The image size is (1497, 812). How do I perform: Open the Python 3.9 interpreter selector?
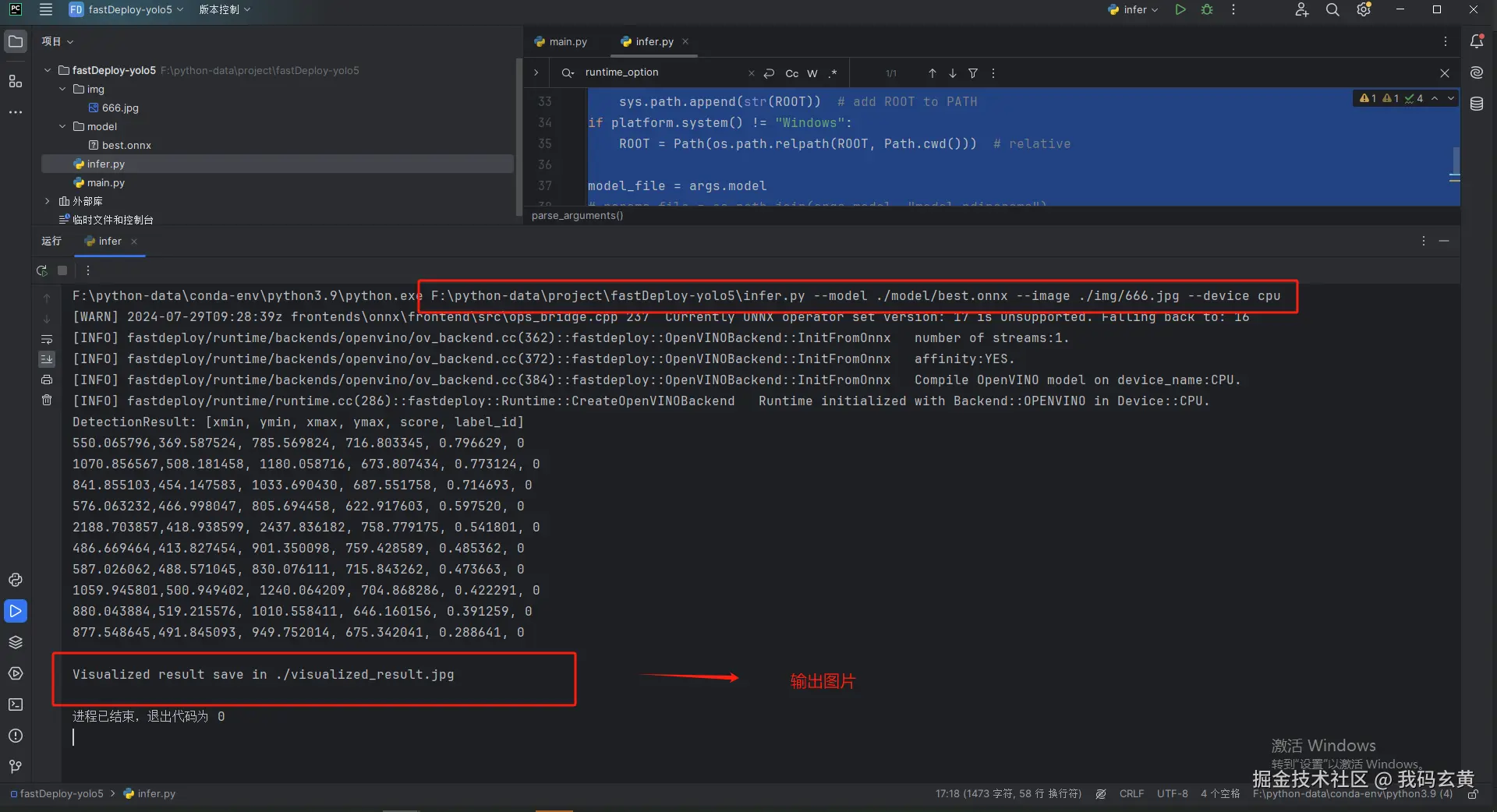1353,794
